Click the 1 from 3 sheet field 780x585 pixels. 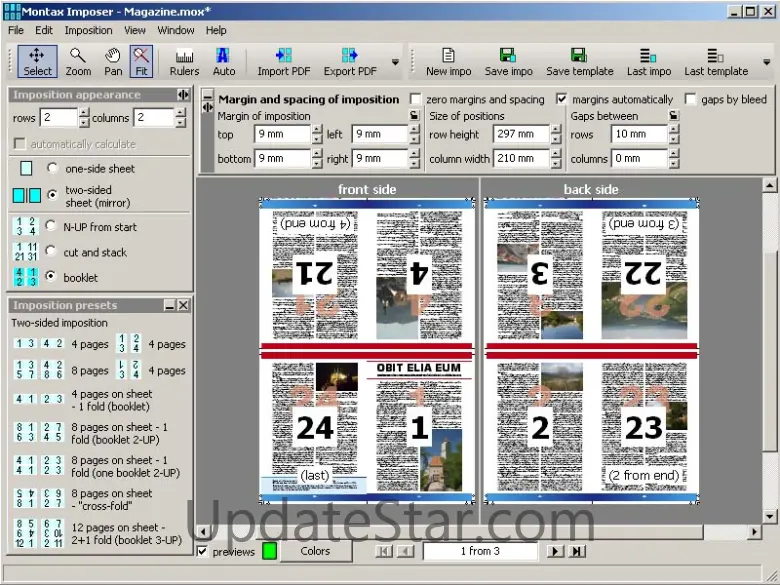[x=480, y=551]
